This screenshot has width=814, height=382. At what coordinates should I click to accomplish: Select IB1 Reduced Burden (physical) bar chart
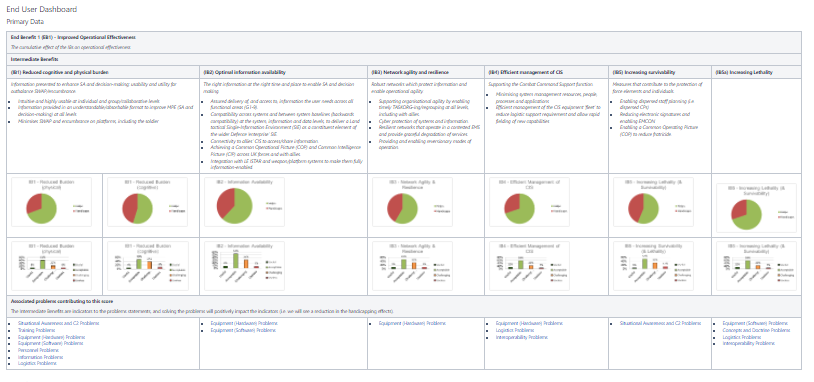[51, 265]
